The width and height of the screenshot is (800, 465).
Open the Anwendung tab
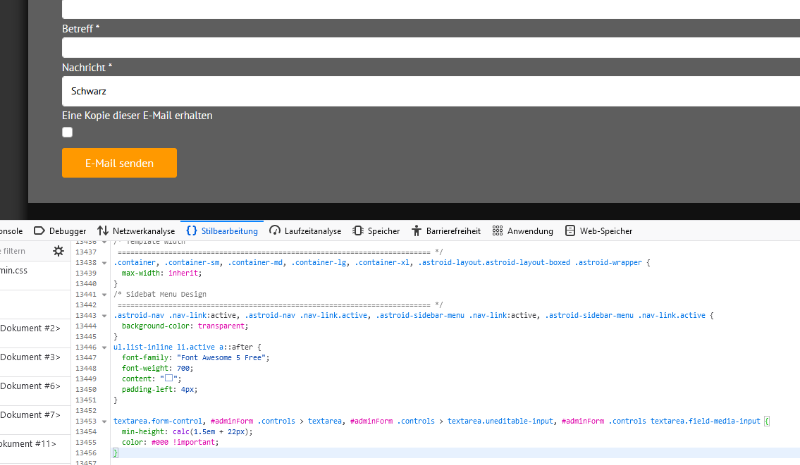point(522,231)
